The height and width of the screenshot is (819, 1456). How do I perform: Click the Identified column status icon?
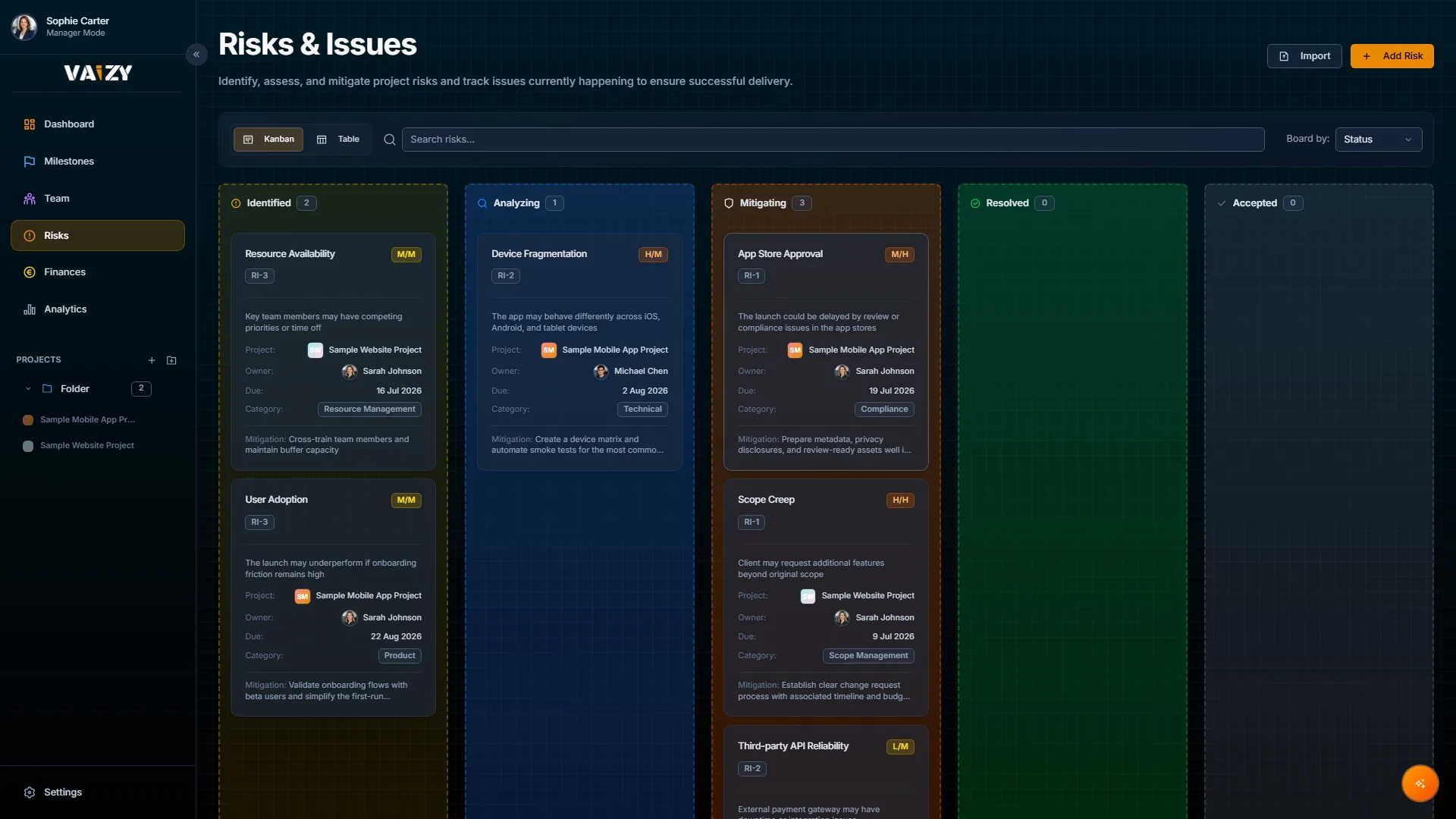pyautogui.click(x=236, y=203)
